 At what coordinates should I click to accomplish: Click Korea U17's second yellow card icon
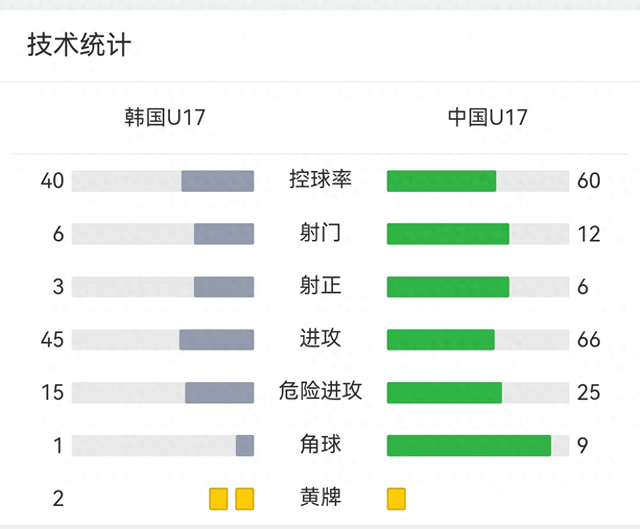coord(245,499)
